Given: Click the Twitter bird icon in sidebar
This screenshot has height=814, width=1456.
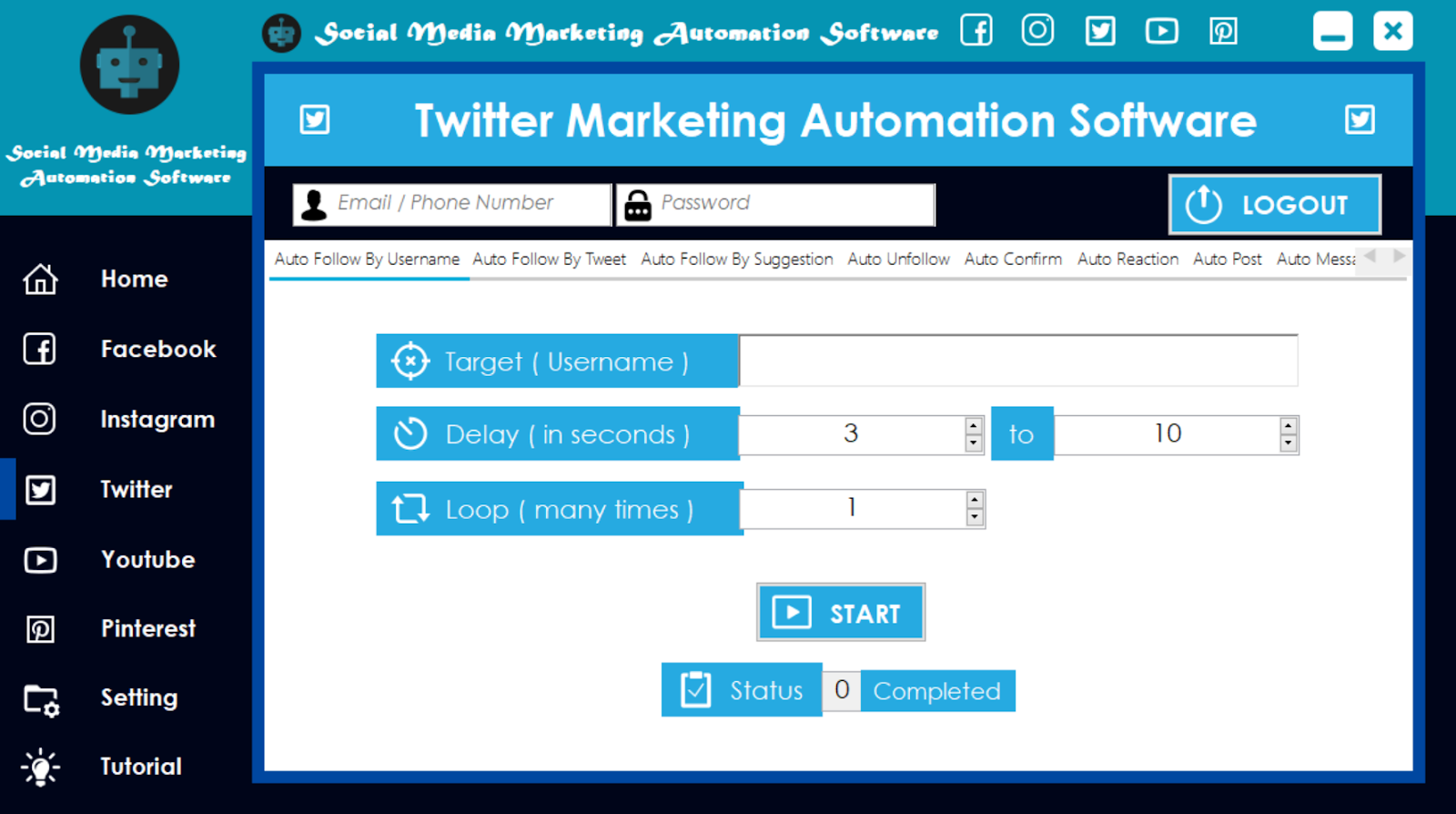Looking at the screenshot, I should point(40,490).
